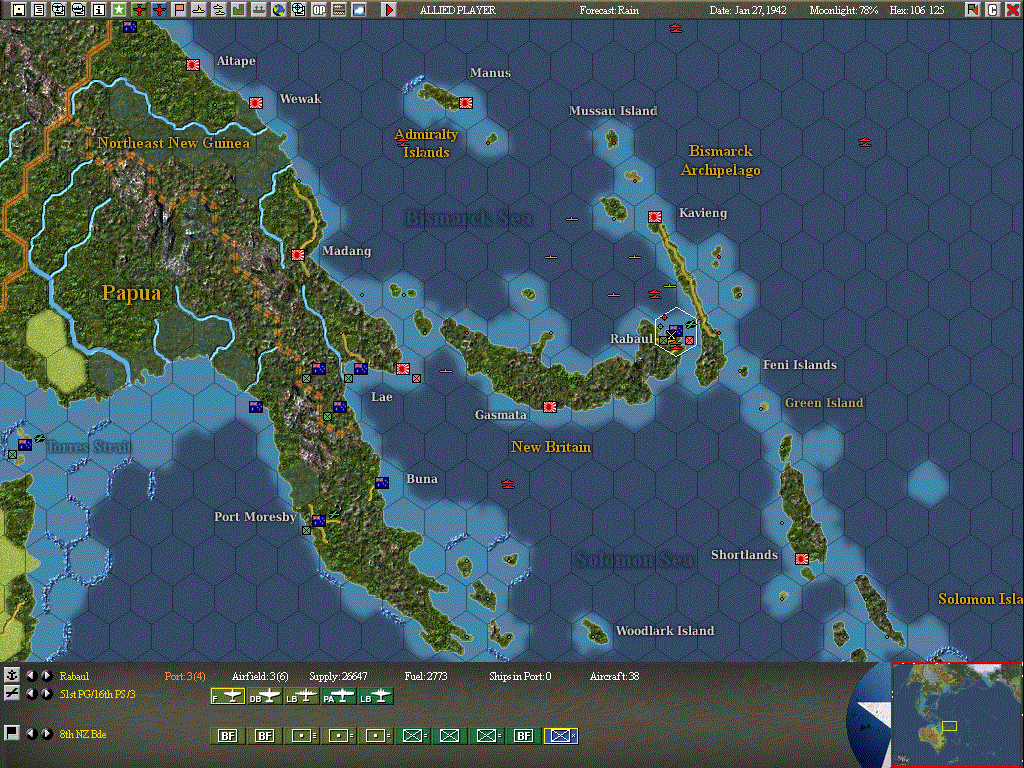Click the Japanese base marker at Wewak
1024x768 pixels.
pos(256,103)
